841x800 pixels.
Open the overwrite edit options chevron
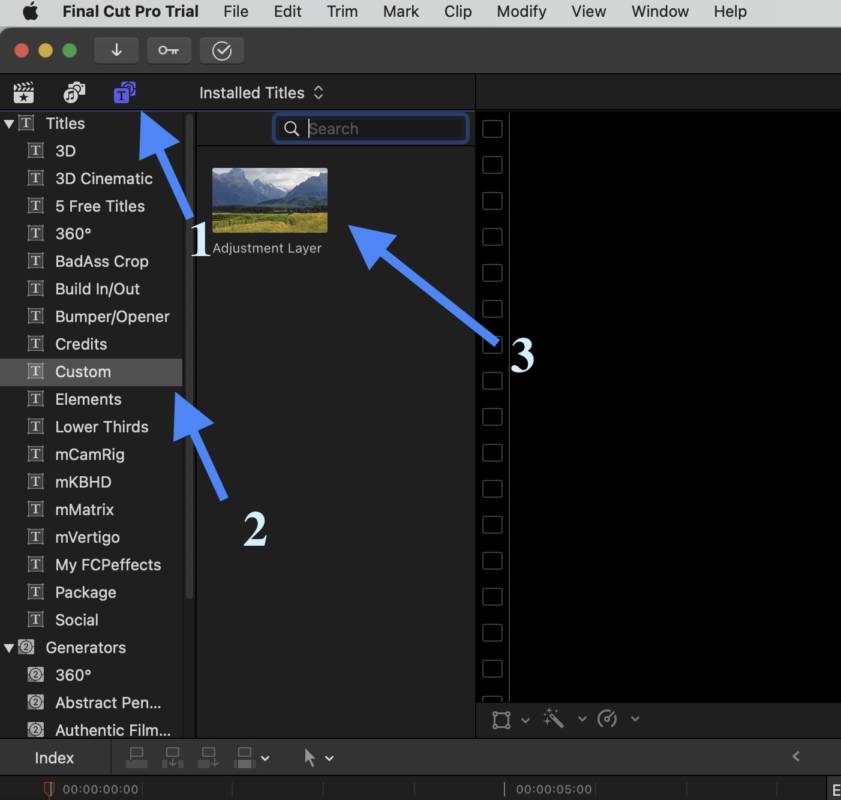click(x=265, y=759)
